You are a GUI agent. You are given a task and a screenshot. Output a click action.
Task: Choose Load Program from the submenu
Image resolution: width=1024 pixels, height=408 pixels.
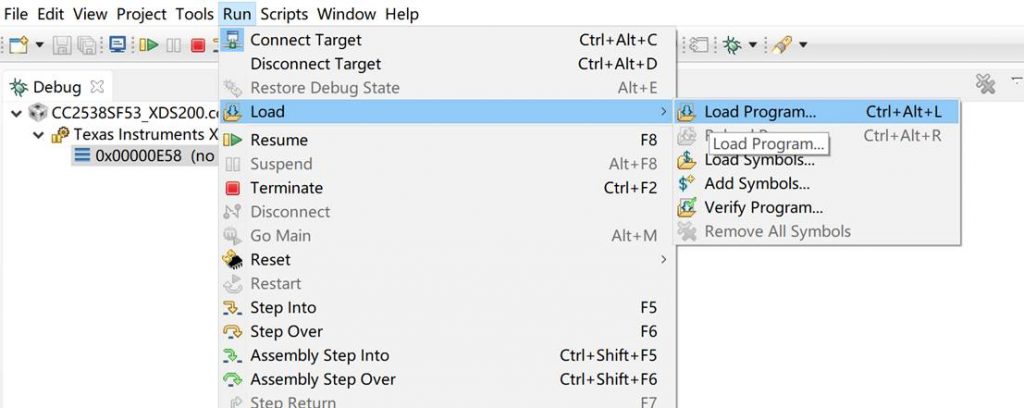click(x=759, y=112)
